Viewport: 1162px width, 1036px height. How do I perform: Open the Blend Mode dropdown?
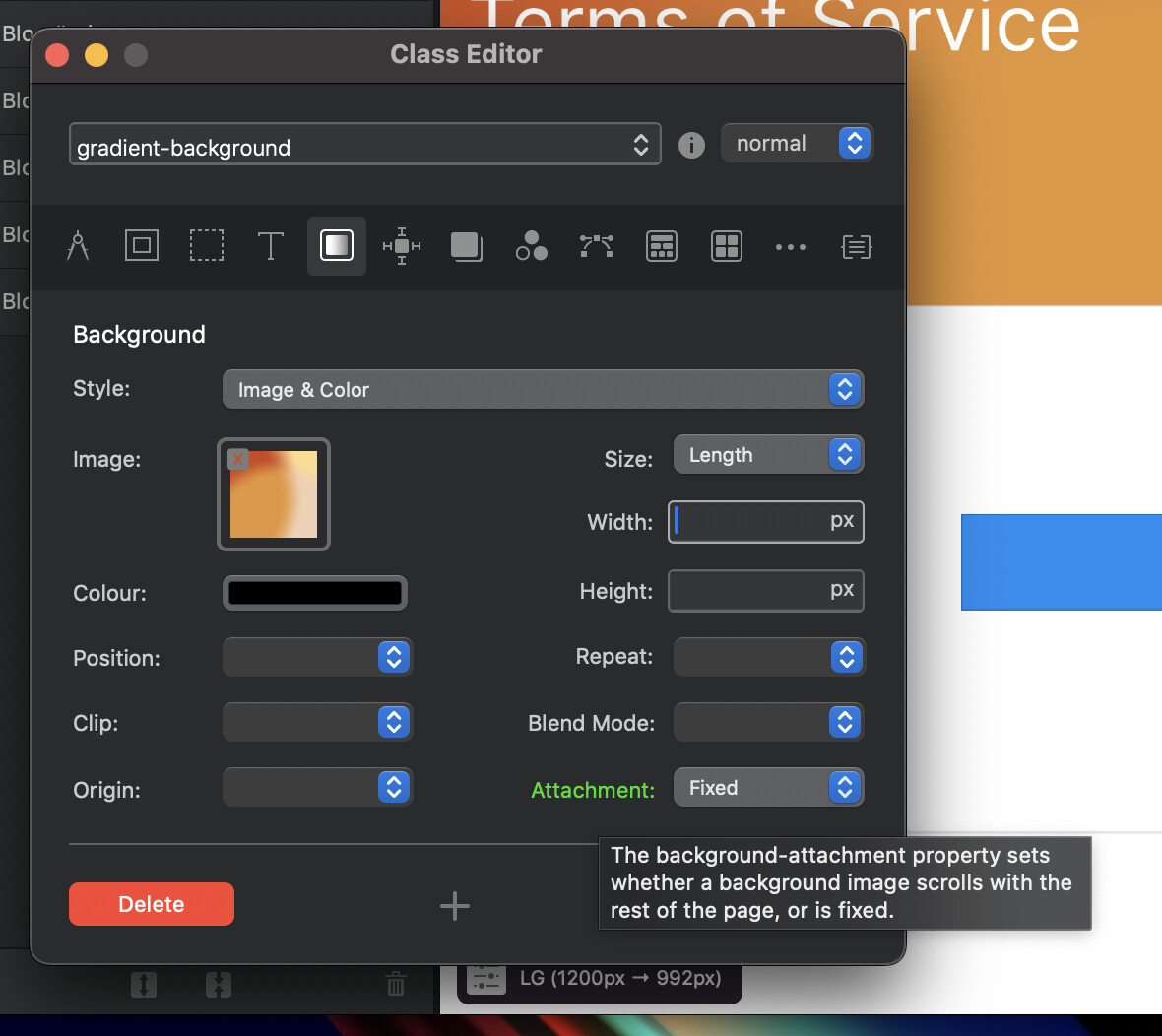coord(768,723)
